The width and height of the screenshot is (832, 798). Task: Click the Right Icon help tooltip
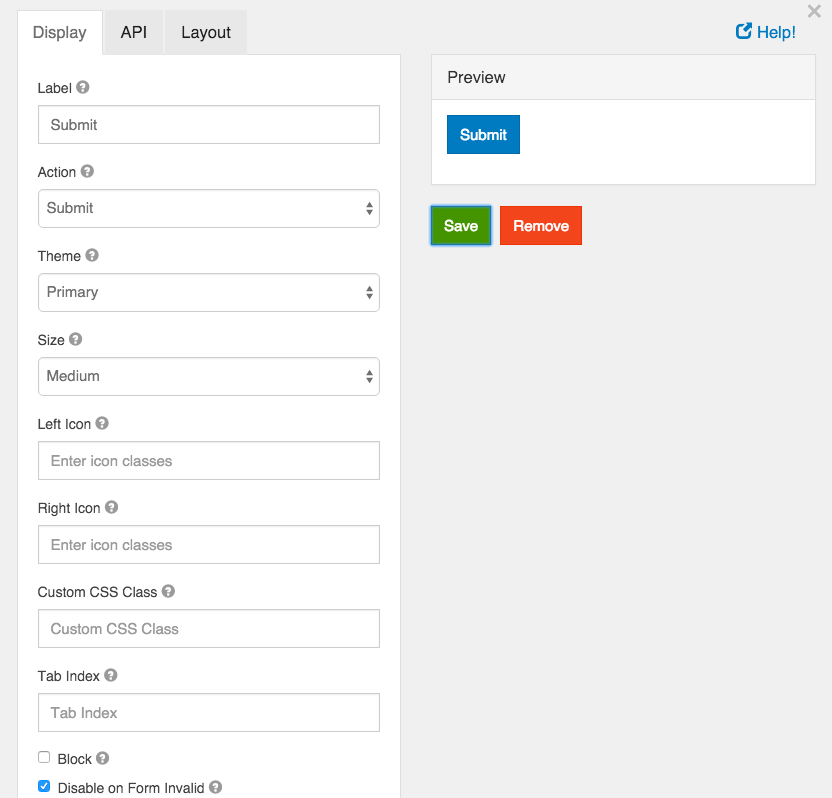point(110,508)
